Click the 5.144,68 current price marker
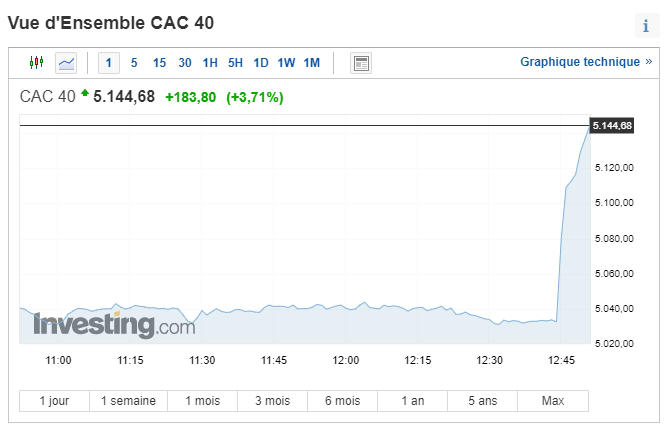 click(x=612, y=125)
